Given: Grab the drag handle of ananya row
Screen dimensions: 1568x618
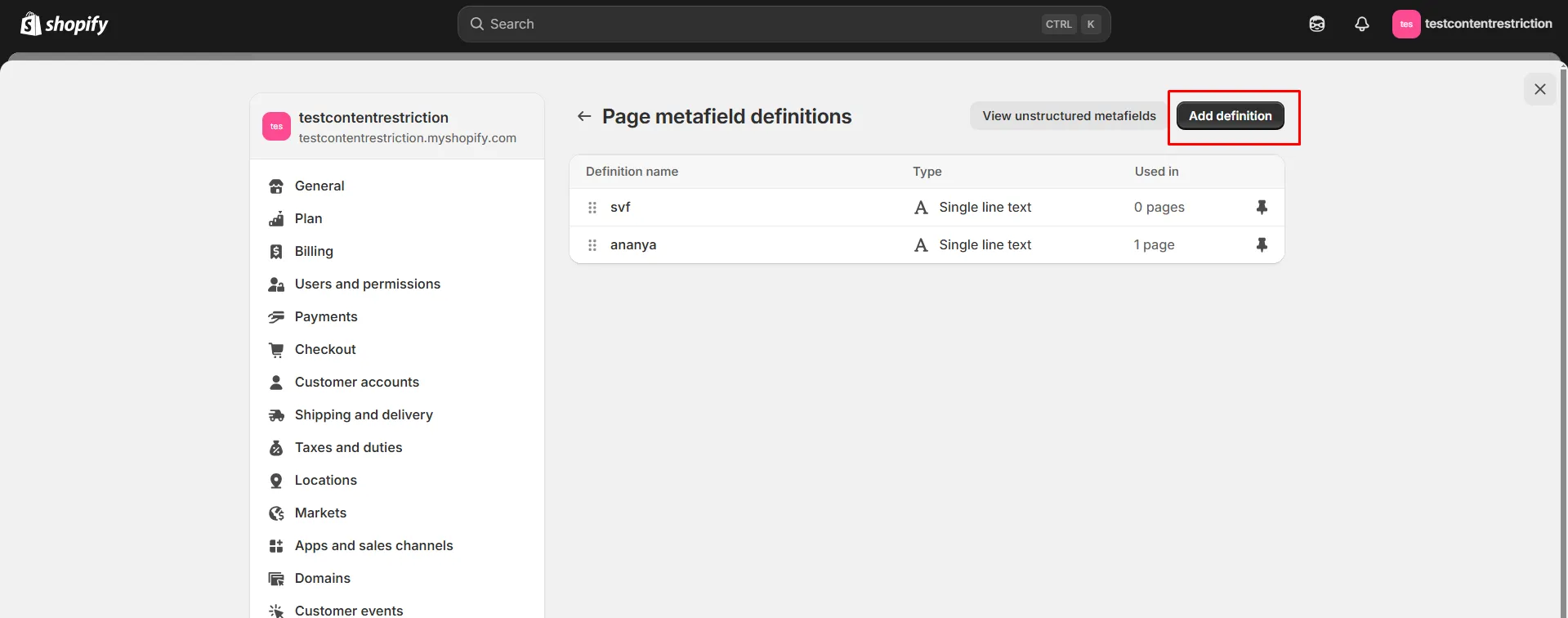Looking at the screenshot, I should click(x=592, y=245).
